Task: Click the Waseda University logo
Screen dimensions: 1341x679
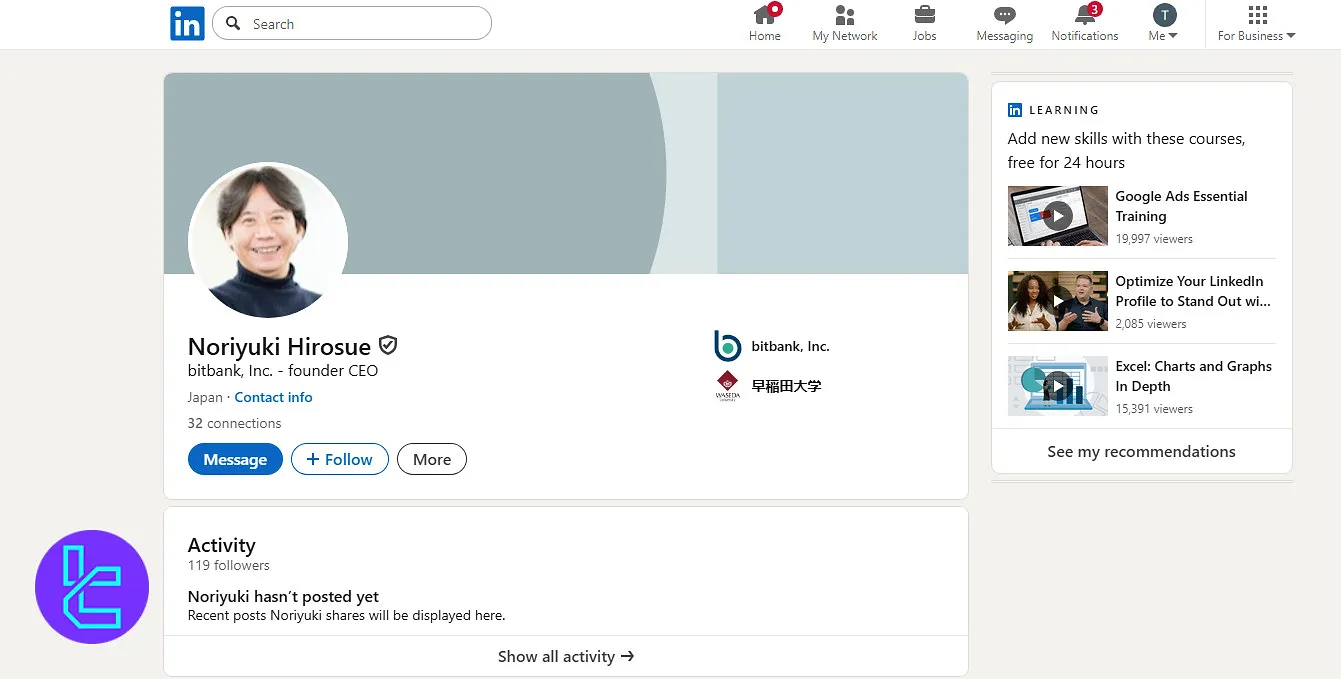Action: (x=728, y=386)
